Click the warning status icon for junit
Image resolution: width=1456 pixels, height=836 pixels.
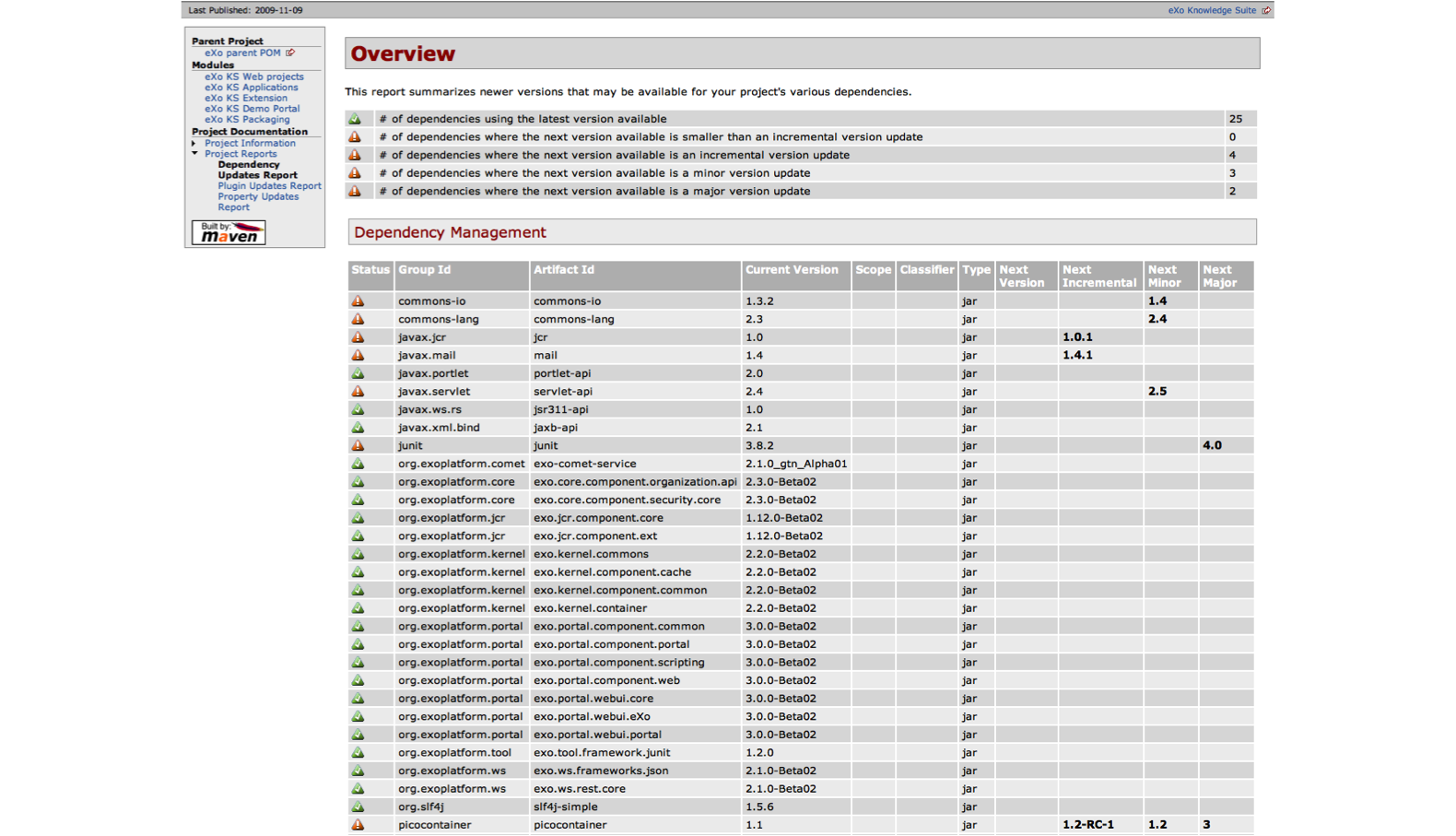[358, 445]
